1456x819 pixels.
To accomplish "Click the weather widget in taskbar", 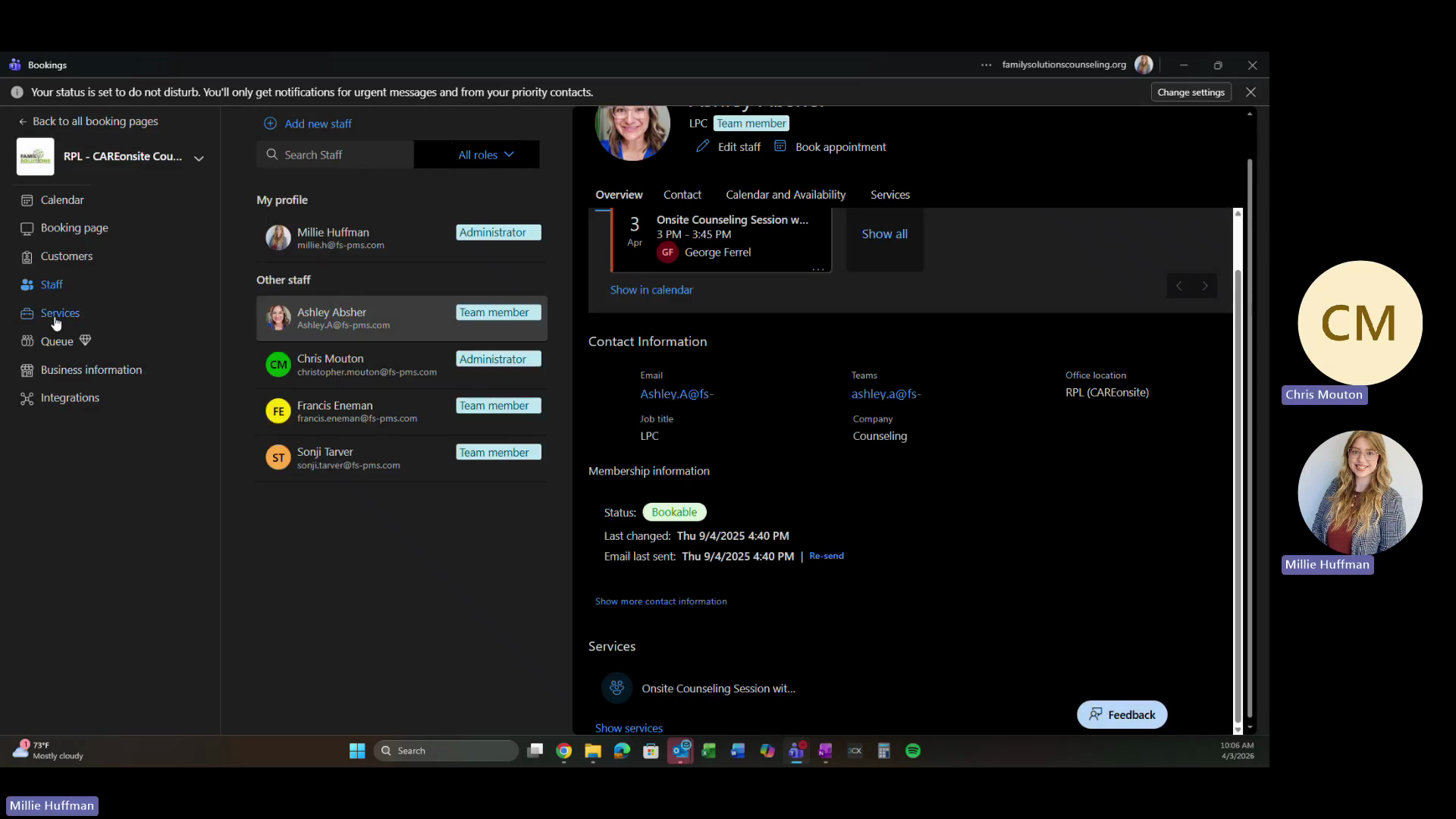I will click(48, 751).
